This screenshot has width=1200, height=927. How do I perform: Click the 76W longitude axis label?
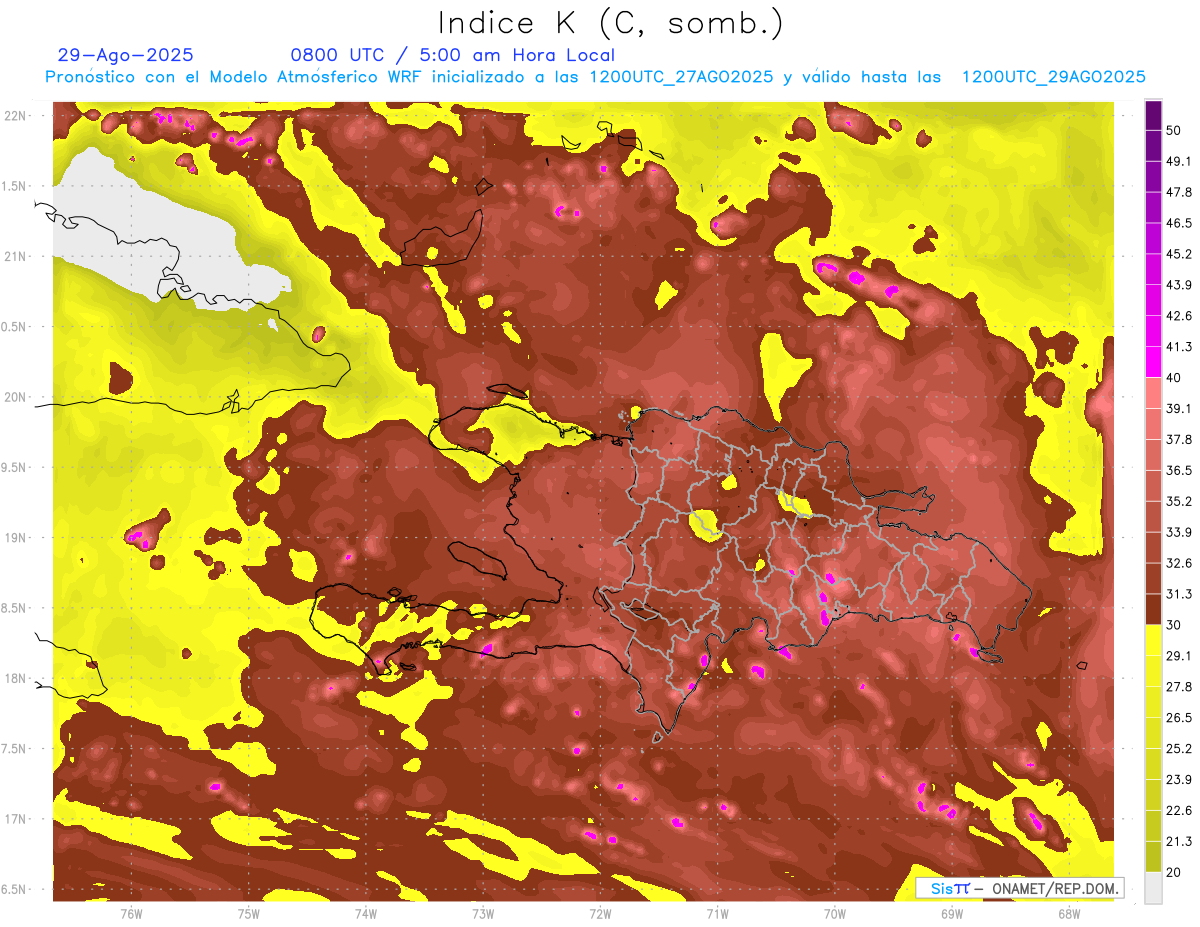pos(131,913)
